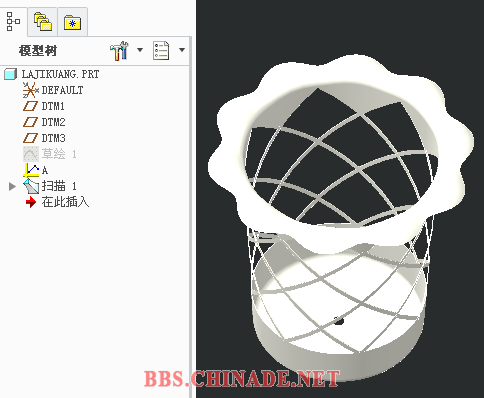
Task: Switch to the Folder Browser tab
Action: 43,22
